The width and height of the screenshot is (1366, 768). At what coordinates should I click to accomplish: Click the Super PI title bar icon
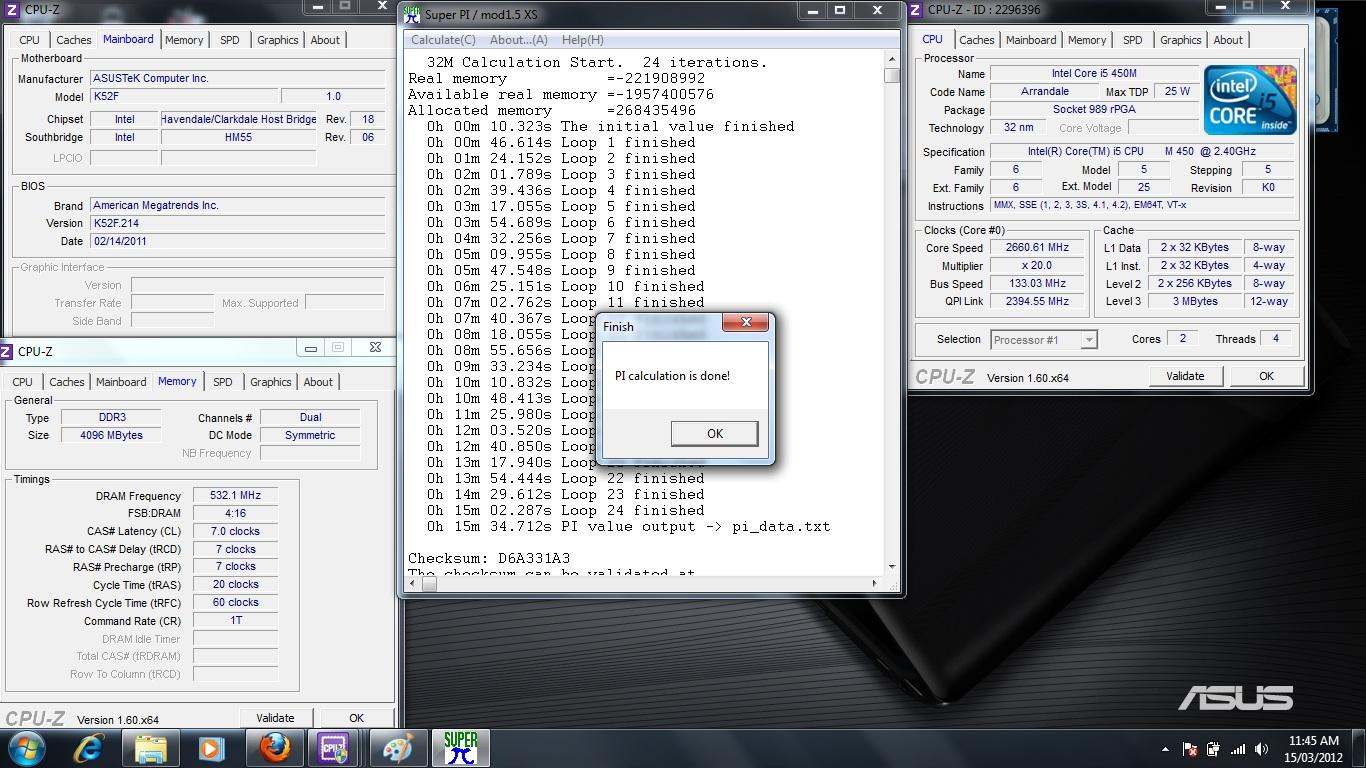click(412, 14)
